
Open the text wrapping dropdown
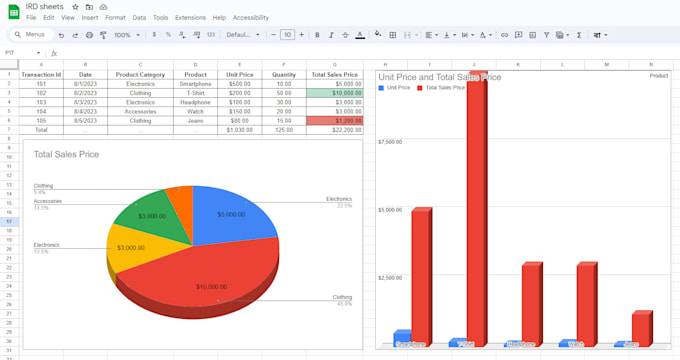468,35
